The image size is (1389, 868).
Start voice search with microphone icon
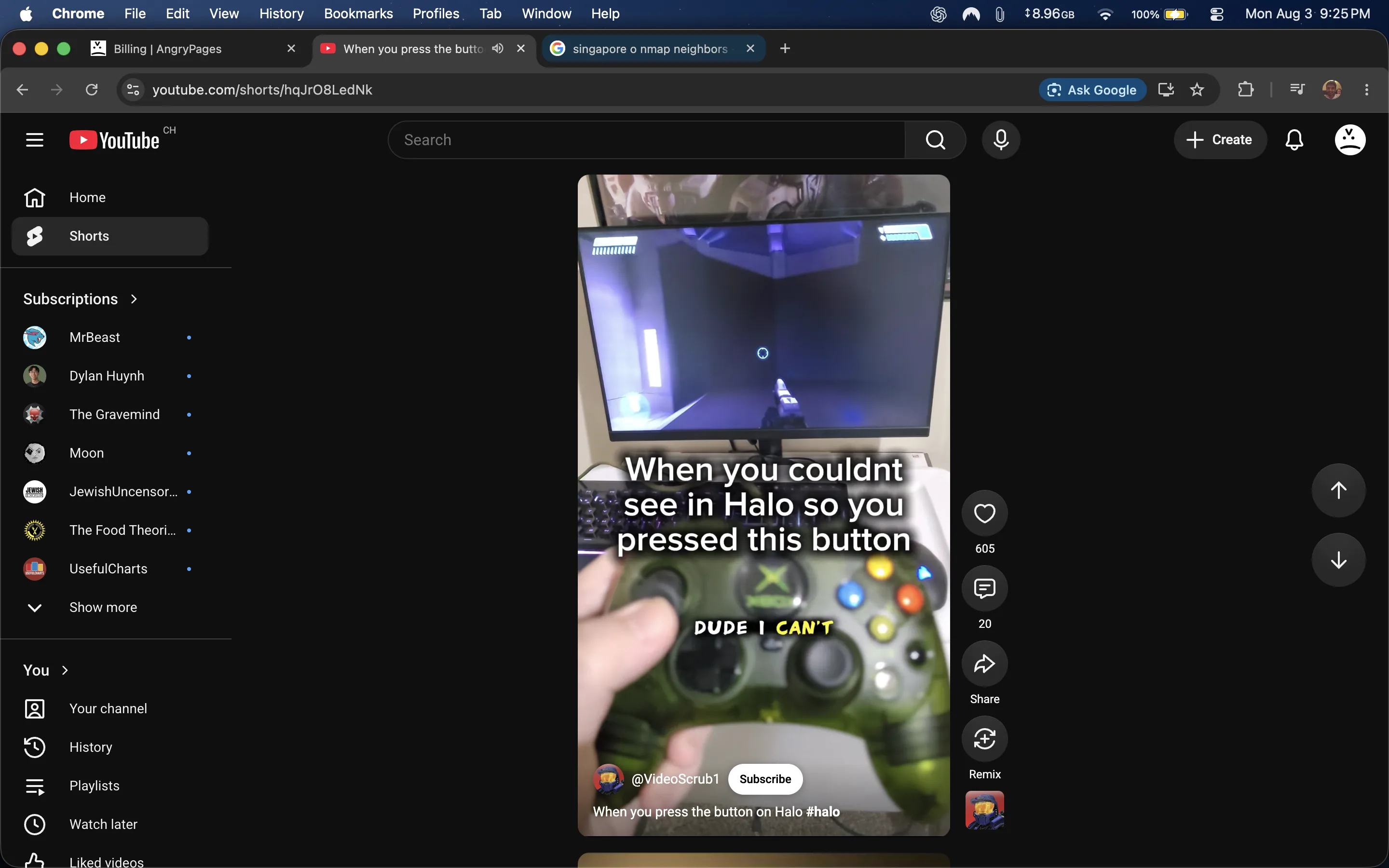click(x=1000, y=139)
